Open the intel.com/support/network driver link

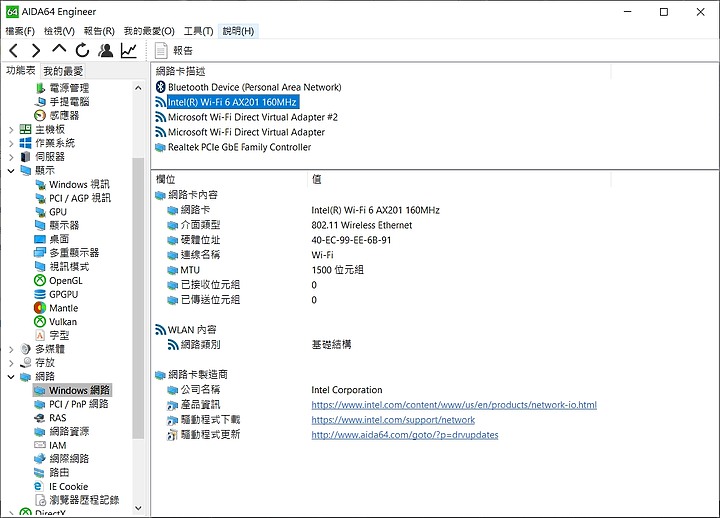[393, 420]
